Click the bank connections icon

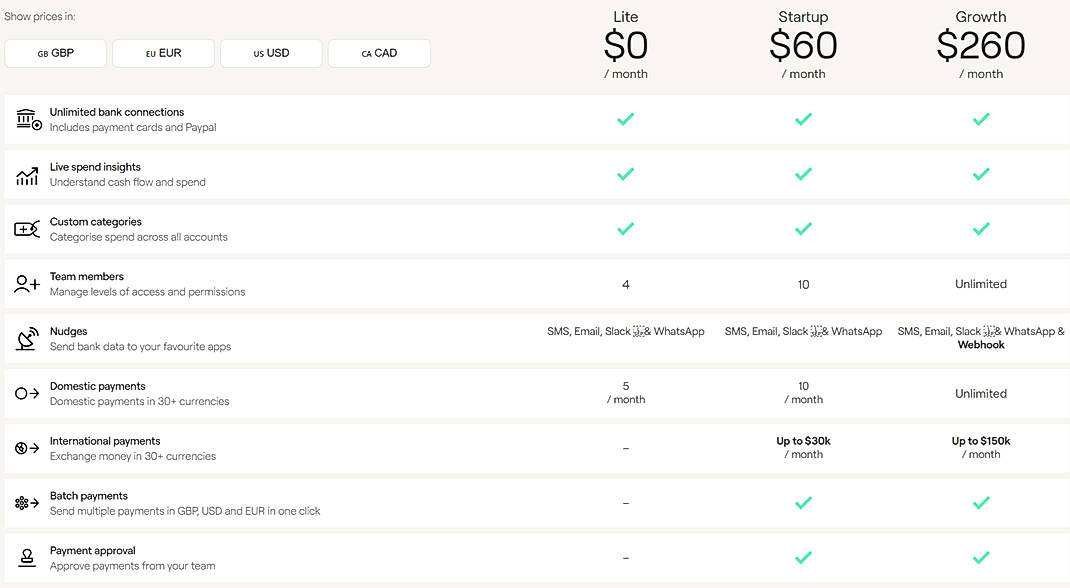28,119
